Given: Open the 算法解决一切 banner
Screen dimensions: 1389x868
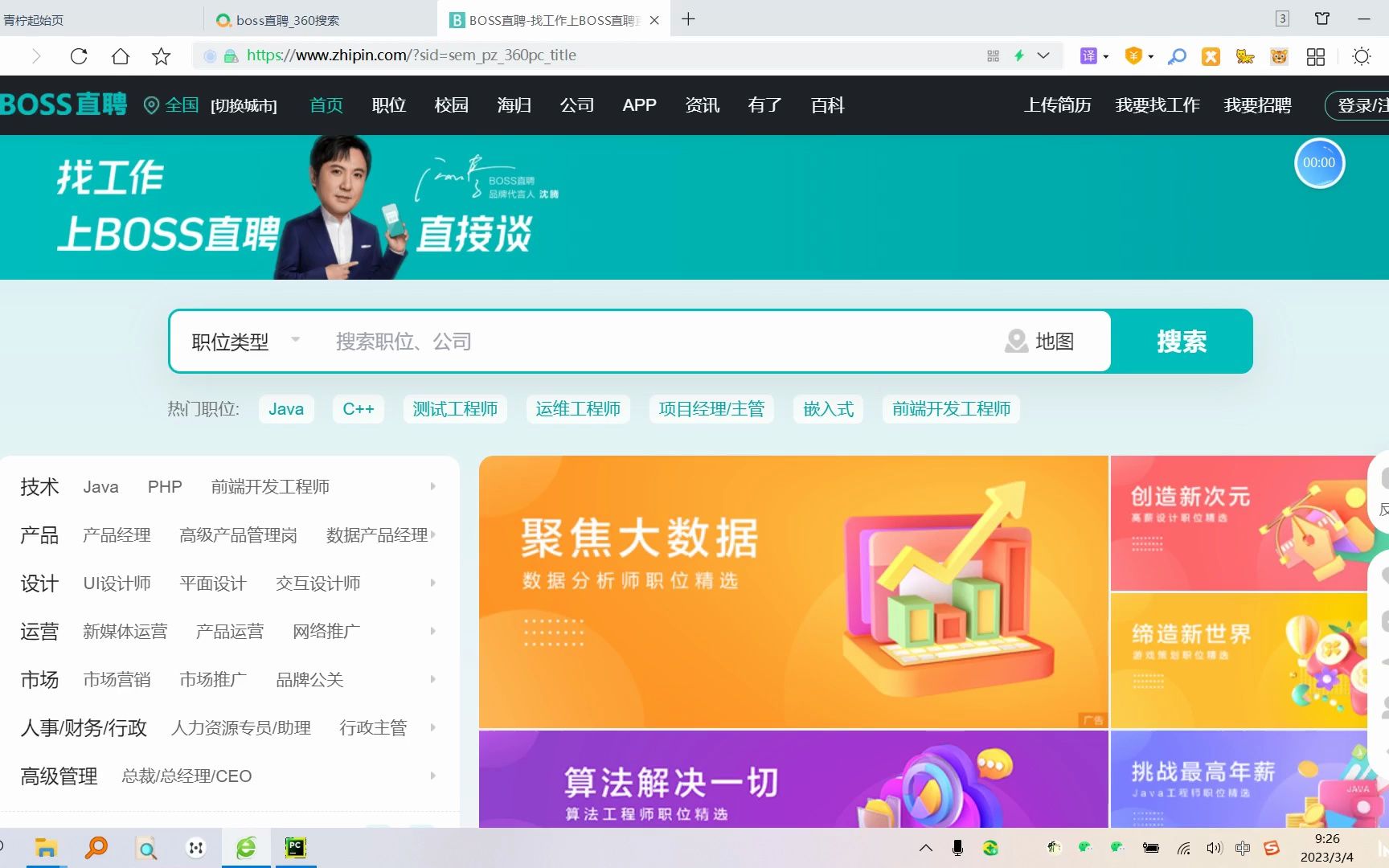Looking at the screenshot, I should click(793, 779).
